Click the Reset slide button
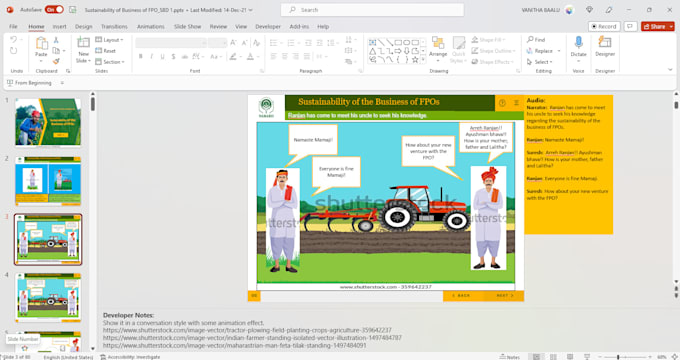 pyautogui.click(x=105, y=51)
